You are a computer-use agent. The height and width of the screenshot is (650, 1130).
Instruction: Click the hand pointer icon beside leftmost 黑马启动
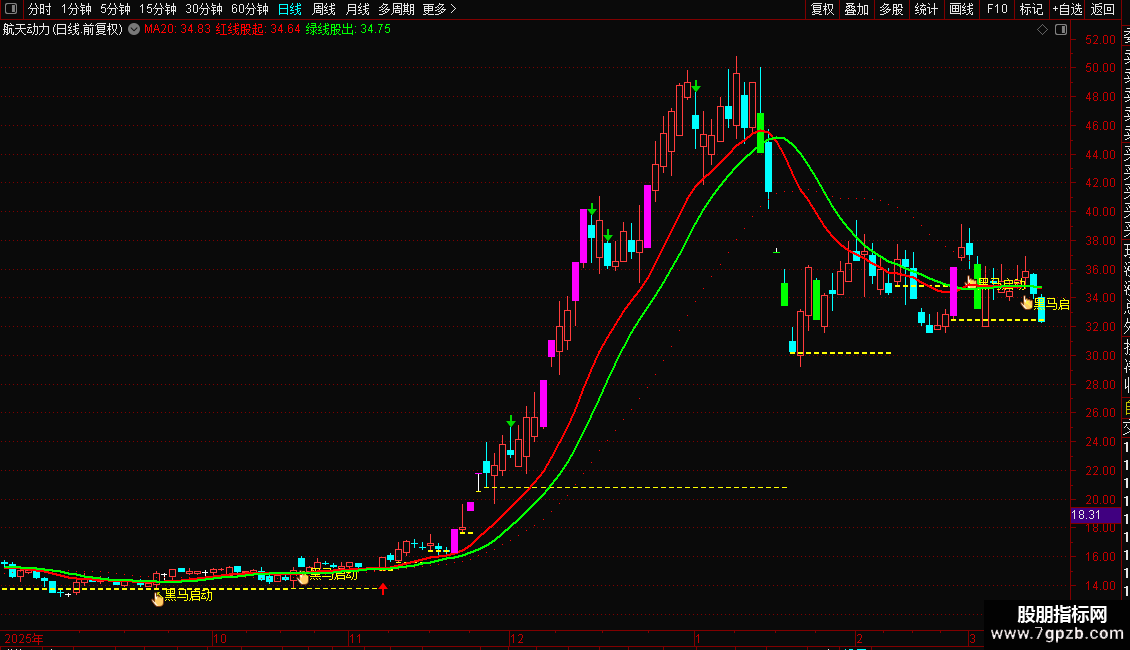(158, 598)
